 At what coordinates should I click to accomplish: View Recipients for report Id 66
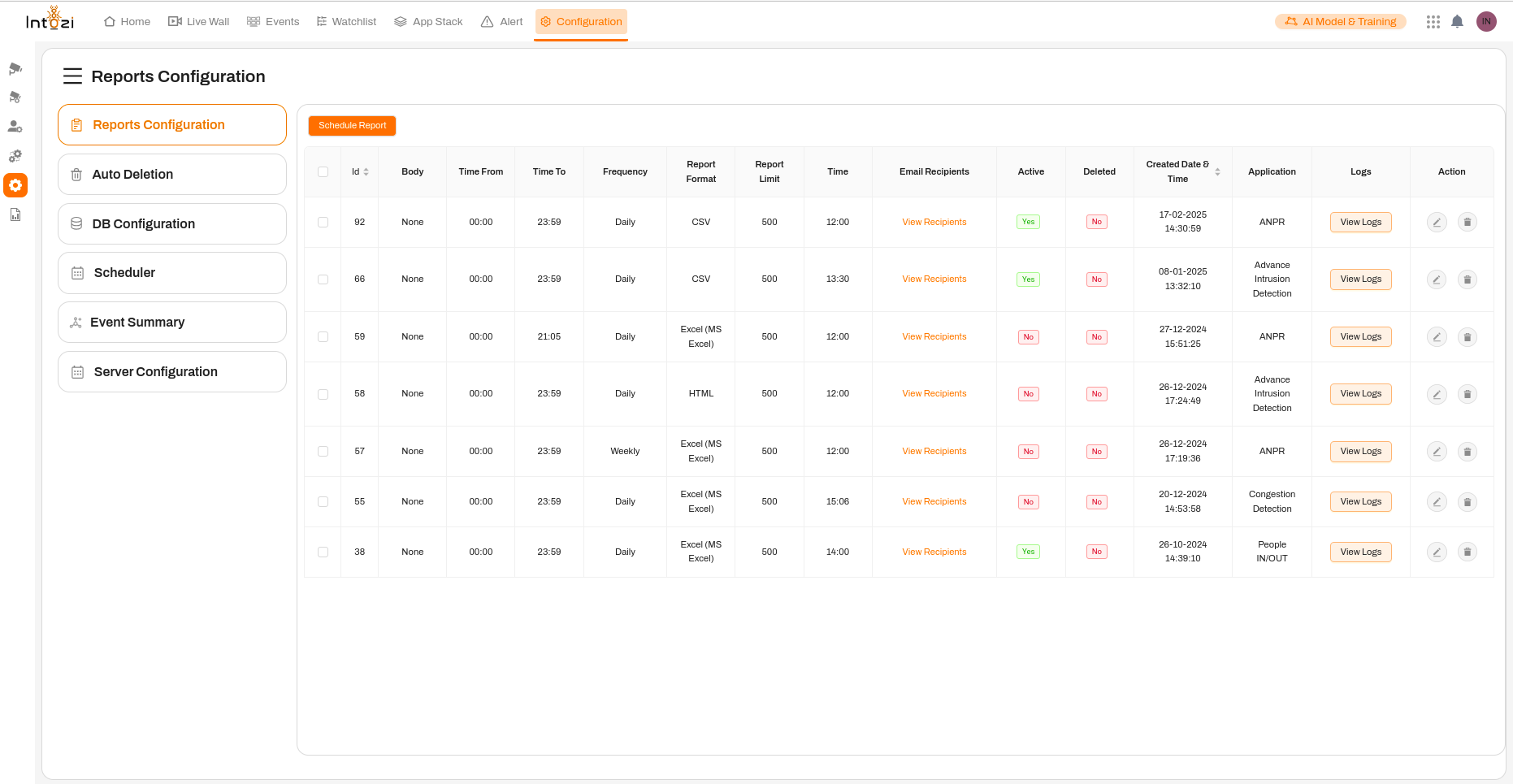tap(934, 279)
